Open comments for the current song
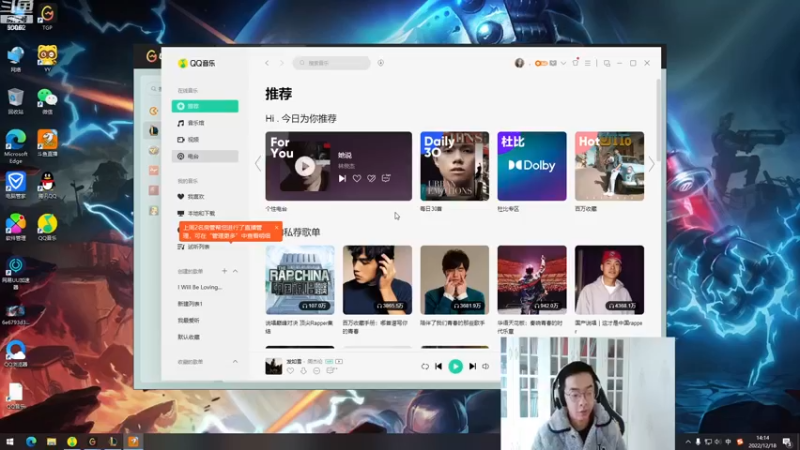The image size is (800, 450). click(331, 371)
